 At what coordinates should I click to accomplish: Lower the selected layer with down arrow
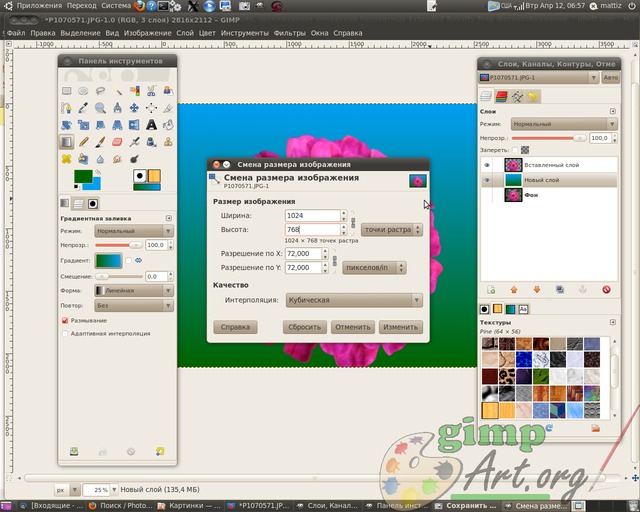point(537,289)
